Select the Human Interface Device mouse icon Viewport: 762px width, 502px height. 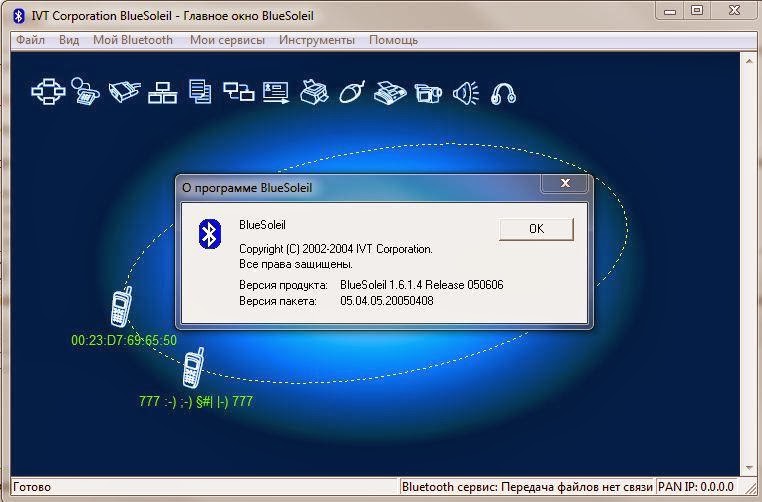[352, 92]
